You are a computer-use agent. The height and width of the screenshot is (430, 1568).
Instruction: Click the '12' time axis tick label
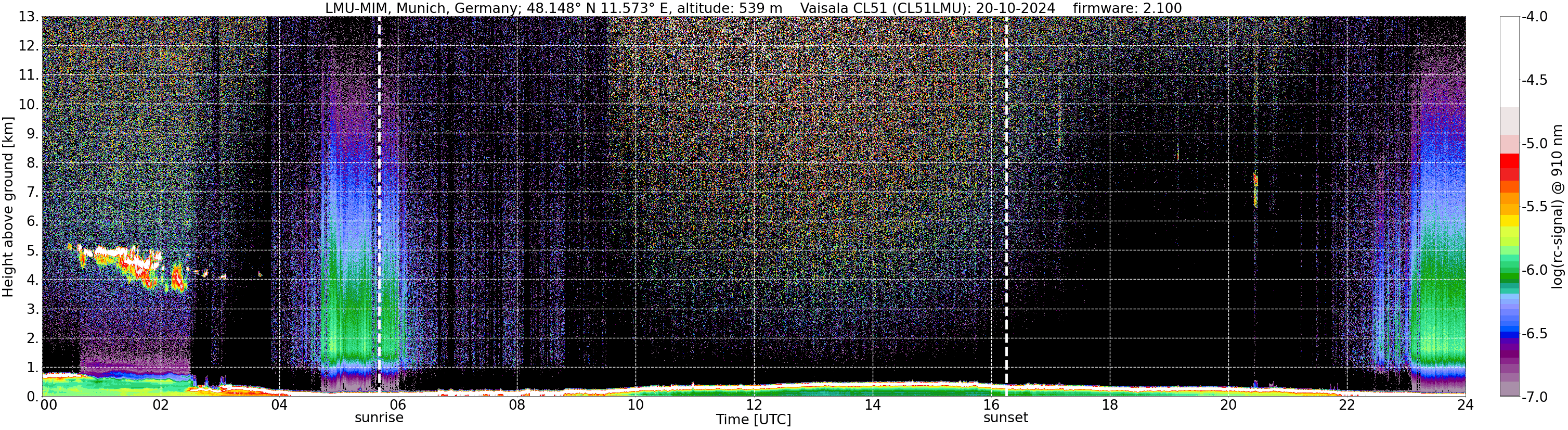pyautogui.click(x=754, y=405)
